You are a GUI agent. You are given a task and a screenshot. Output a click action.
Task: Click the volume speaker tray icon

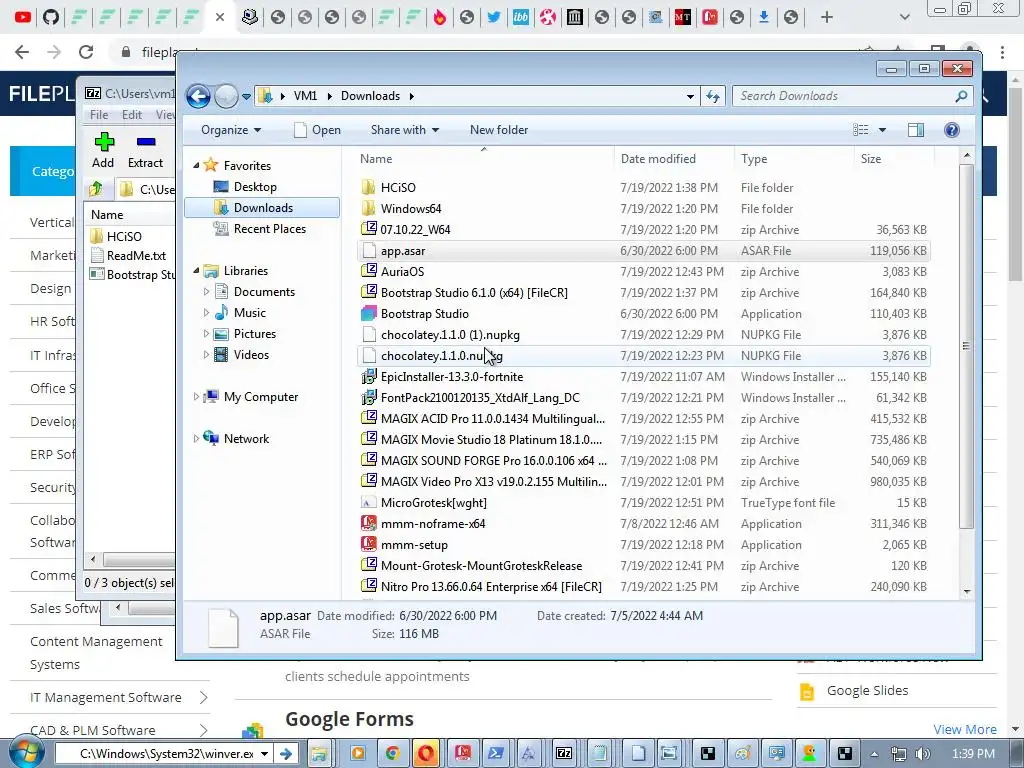tap(923, 754)
